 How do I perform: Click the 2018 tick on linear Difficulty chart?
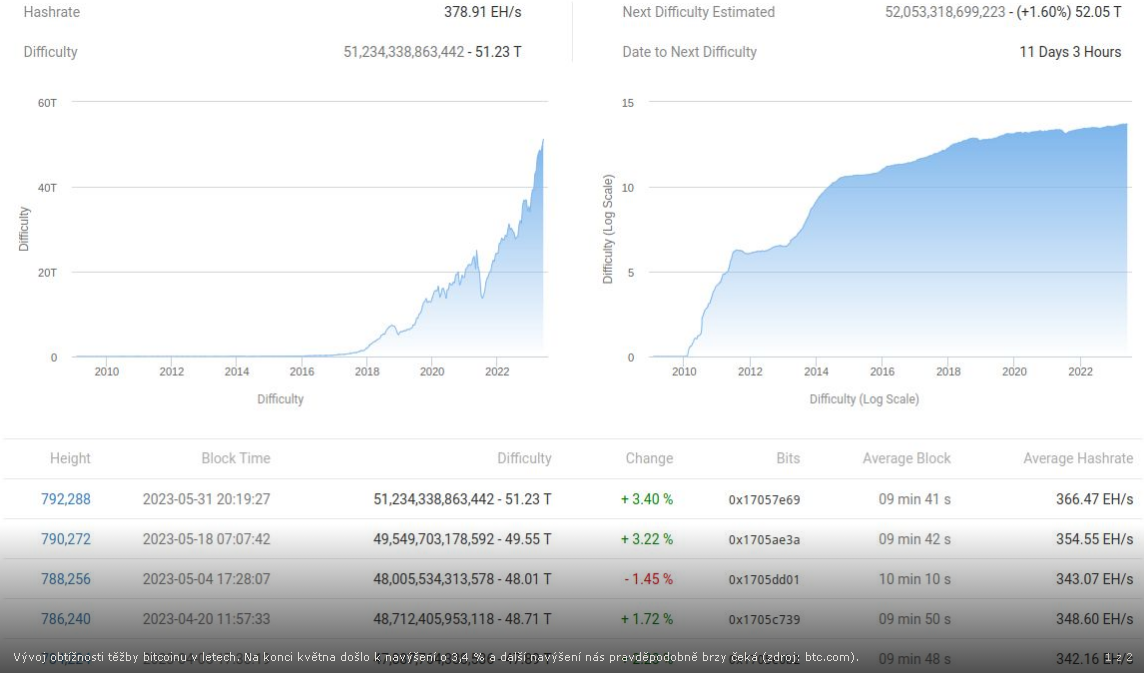pos(367,372)
